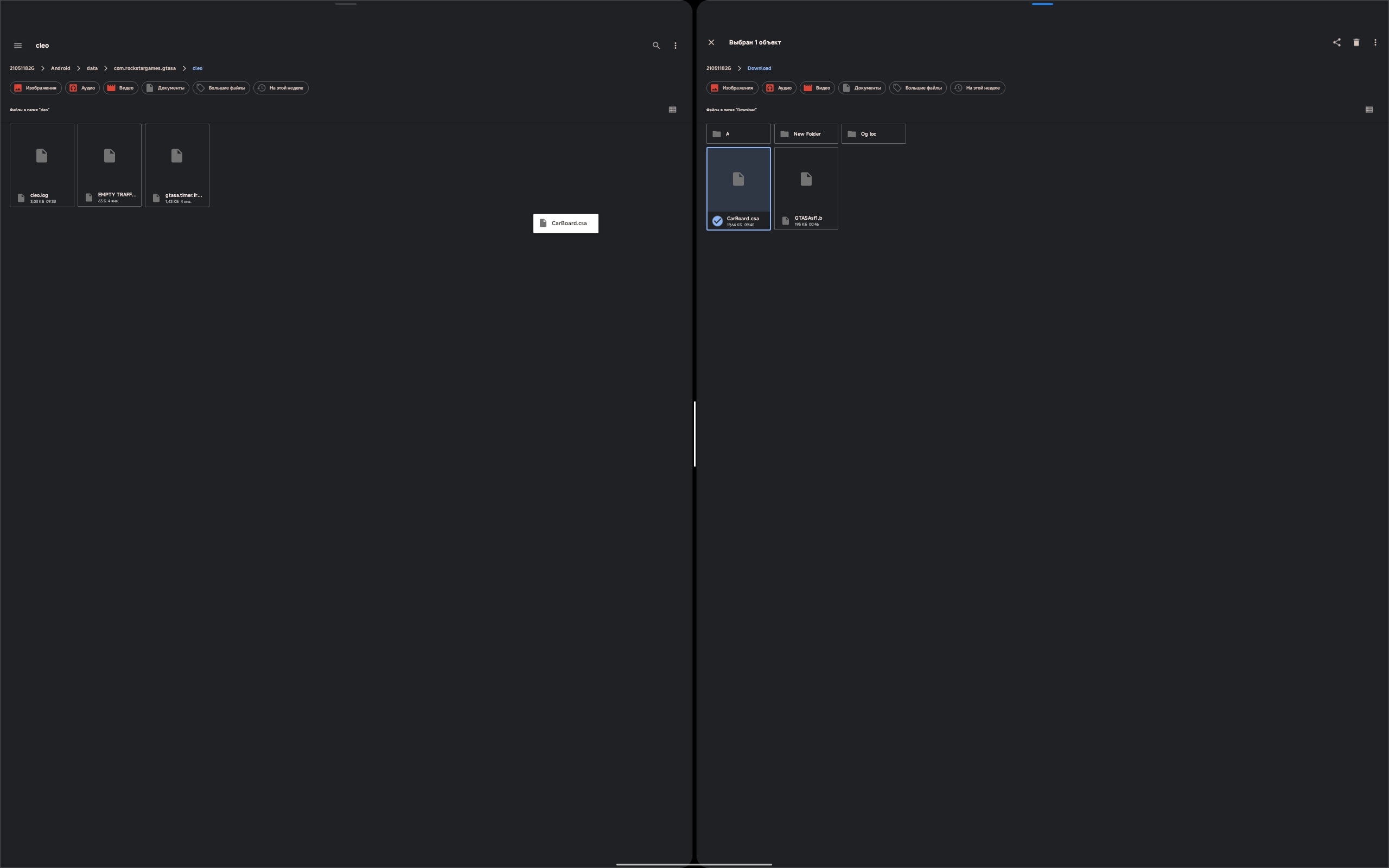The image size is (1389, 868).
Task: Enable Большие файлы filter in cleo pane
Action: [x=221, y=88]
